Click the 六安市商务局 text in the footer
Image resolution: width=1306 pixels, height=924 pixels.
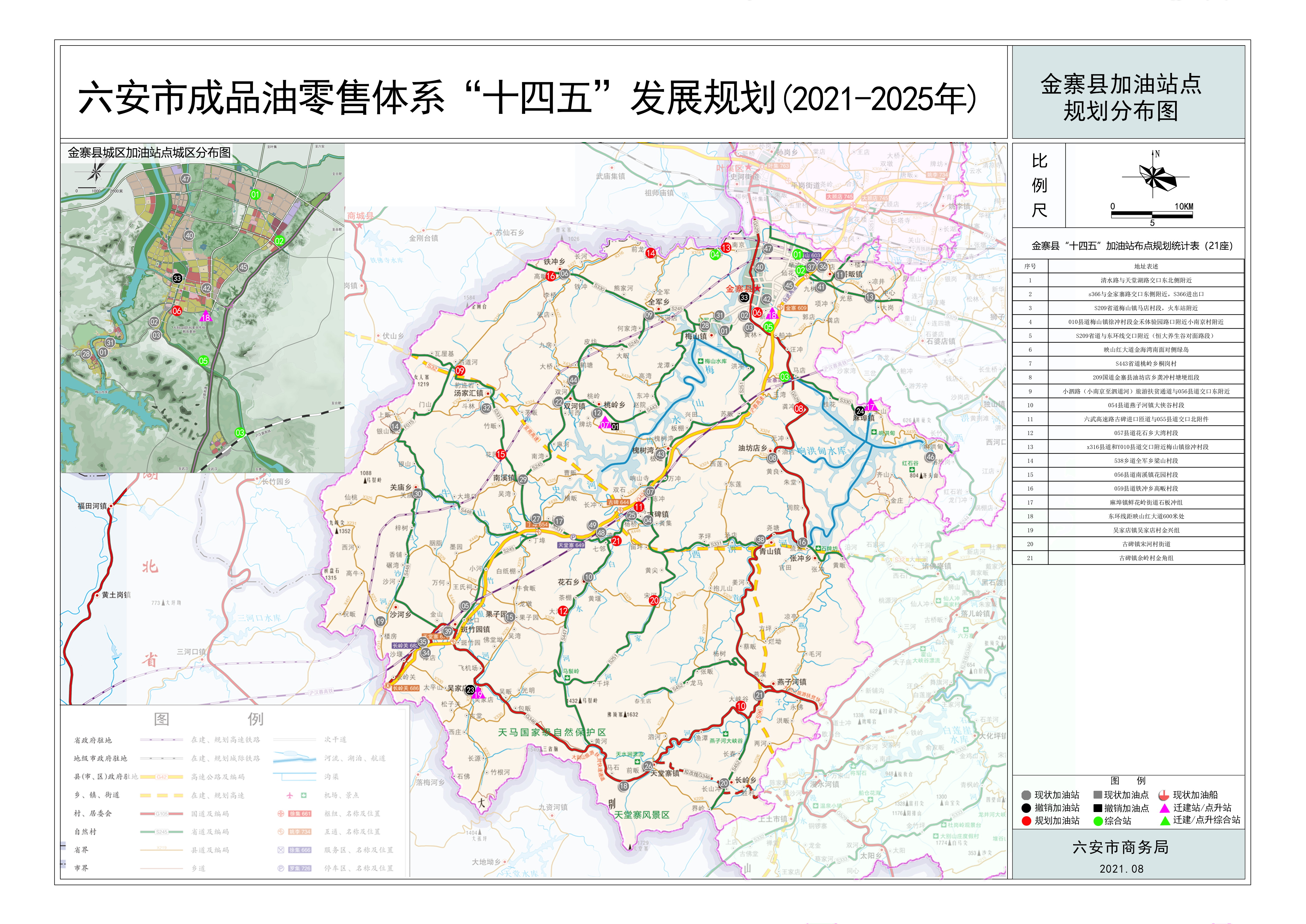(x=1121, y=847)
